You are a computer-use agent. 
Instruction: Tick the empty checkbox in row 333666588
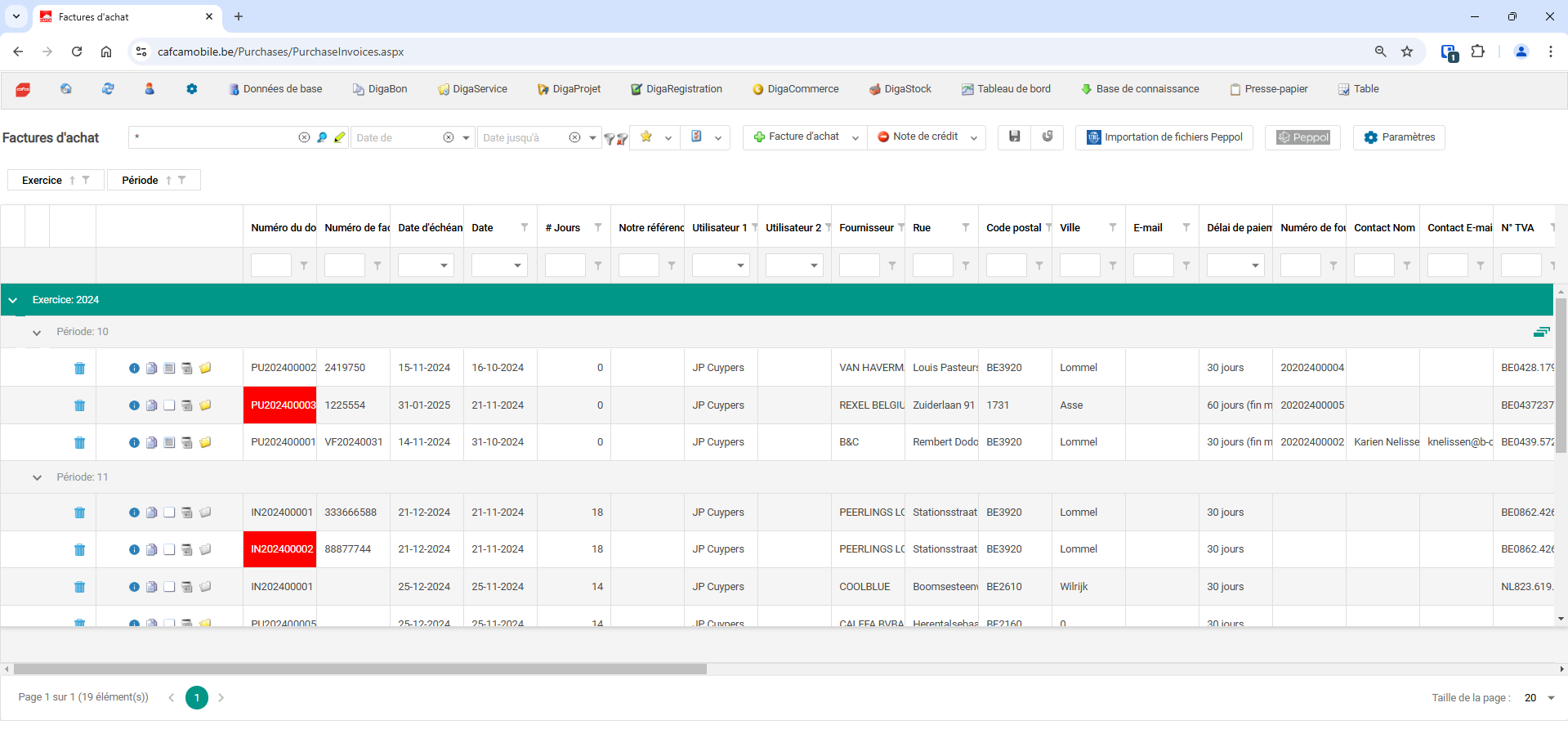tap(169, 512)
